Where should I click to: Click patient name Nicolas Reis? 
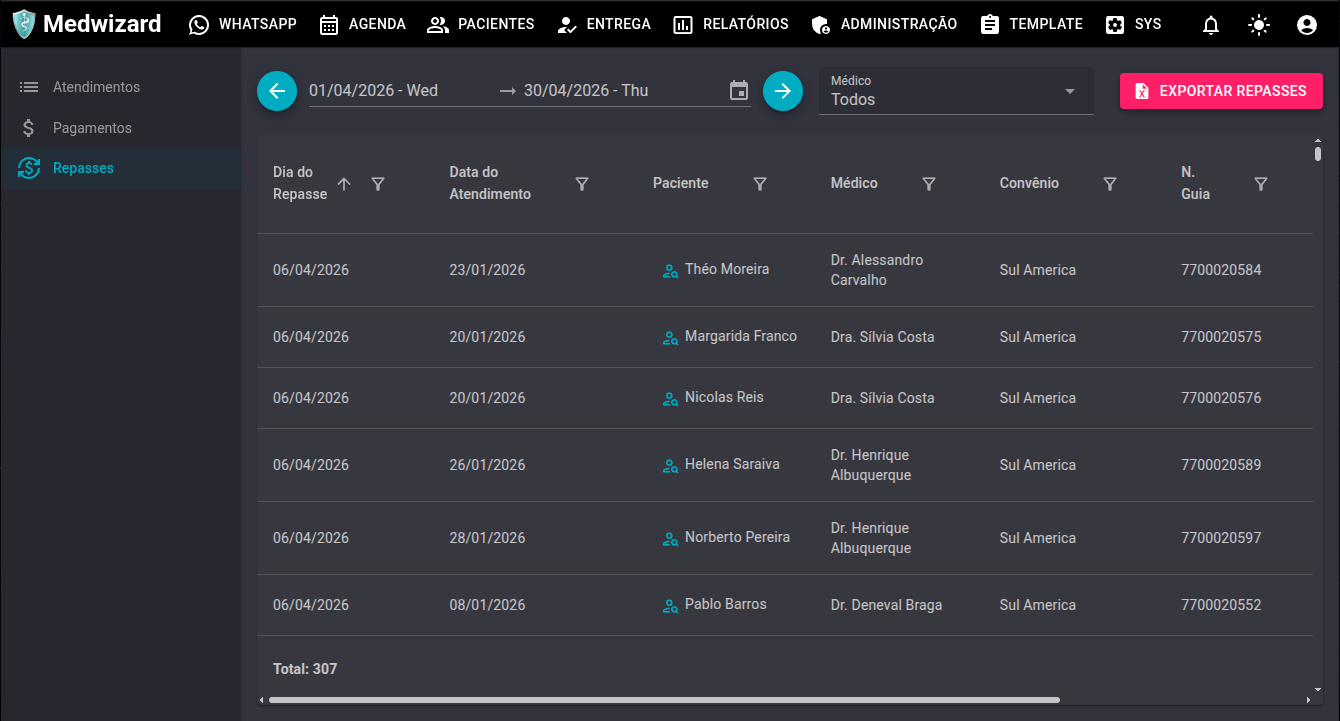point(724,397)
